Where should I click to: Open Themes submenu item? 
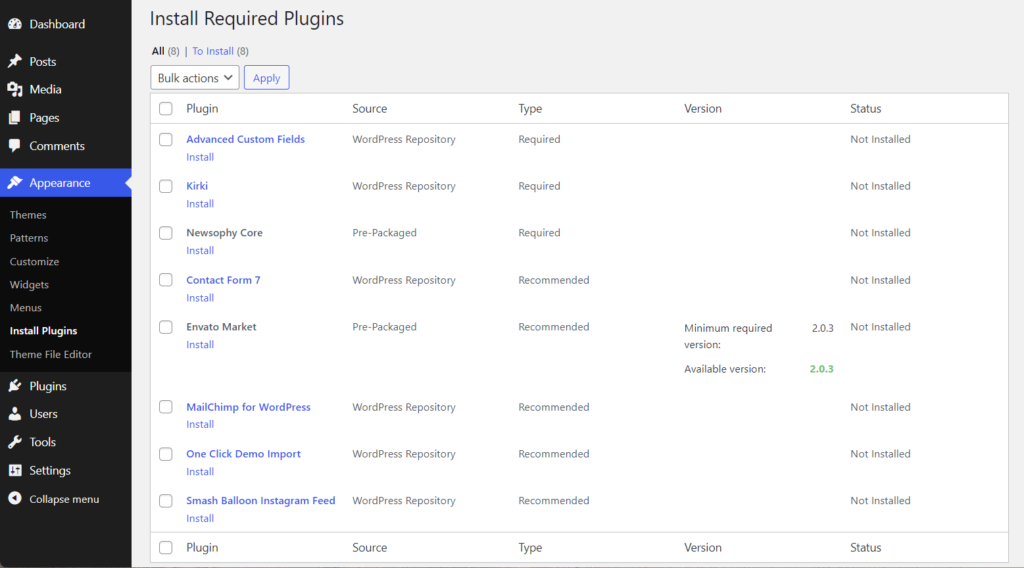[28, 215]
